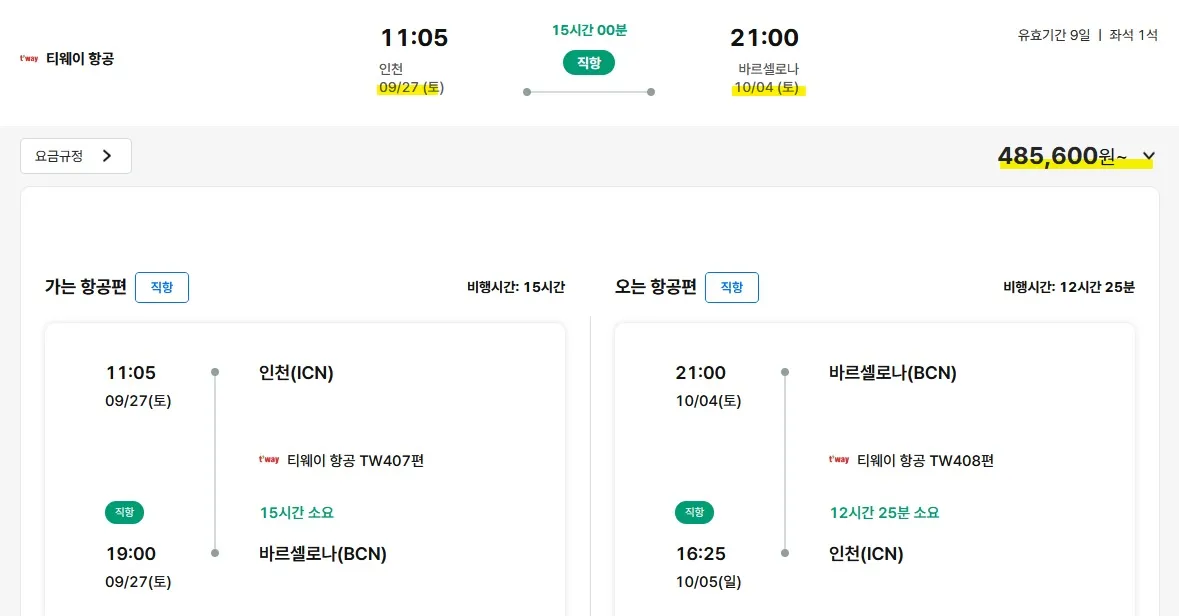Viewport: 1179px width, 616px height.
Task: Click the green 직항 badge under flight duration
Action: pos(588,62)
